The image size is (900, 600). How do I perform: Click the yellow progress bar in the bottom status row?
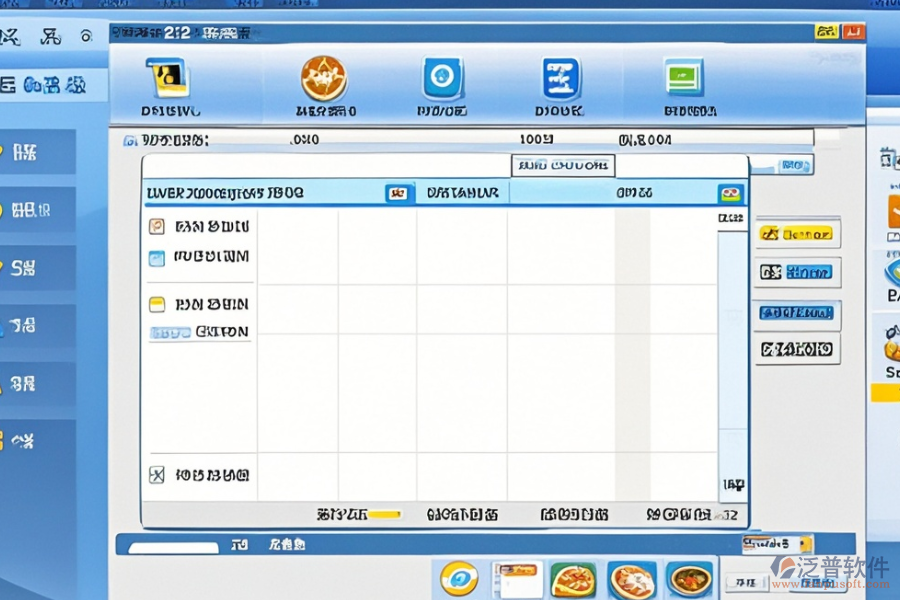(x=383, y=515)
